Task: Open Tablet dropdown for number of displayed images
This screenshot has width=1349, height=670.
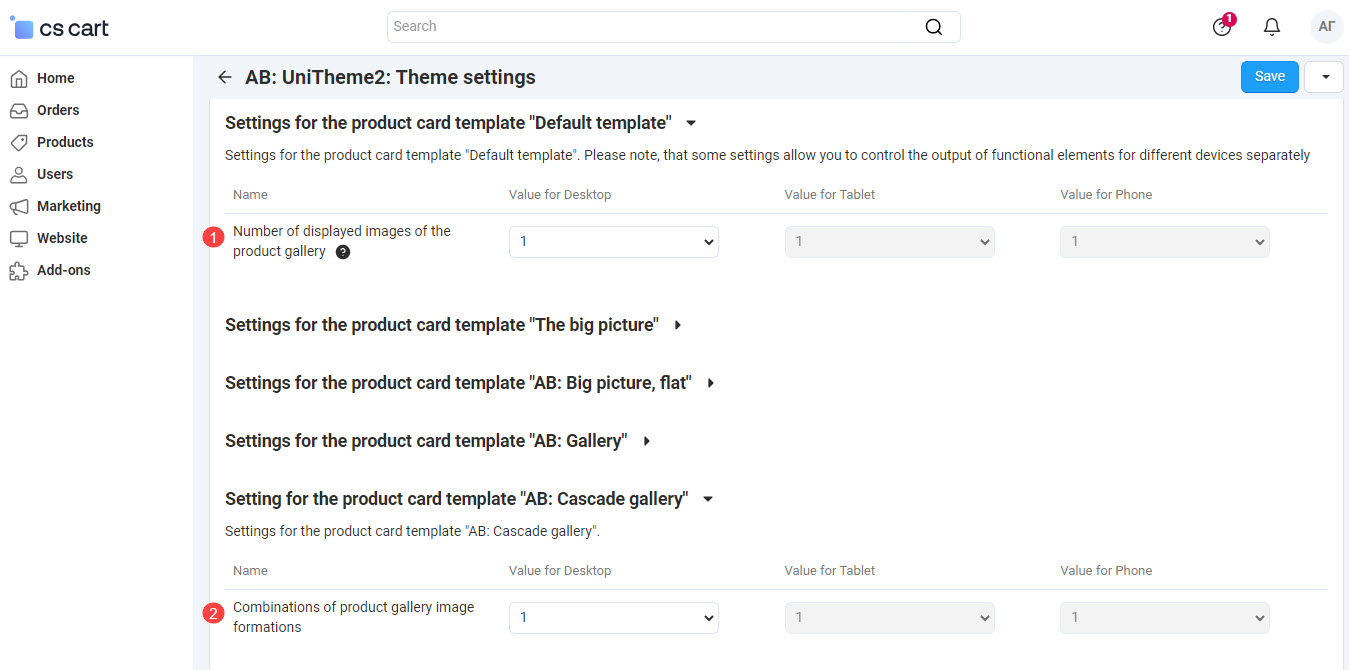Action: pyautogui.click(x=890, y=242)
